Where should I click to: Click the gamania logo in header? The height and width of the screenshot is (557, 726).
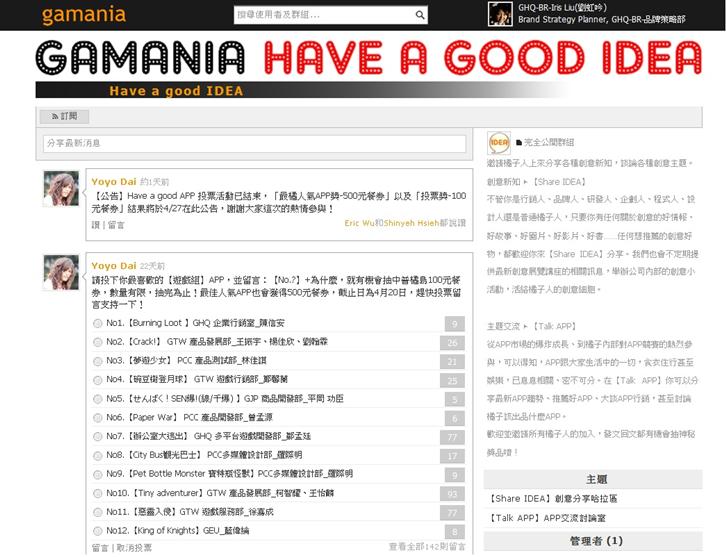(84, 14)
